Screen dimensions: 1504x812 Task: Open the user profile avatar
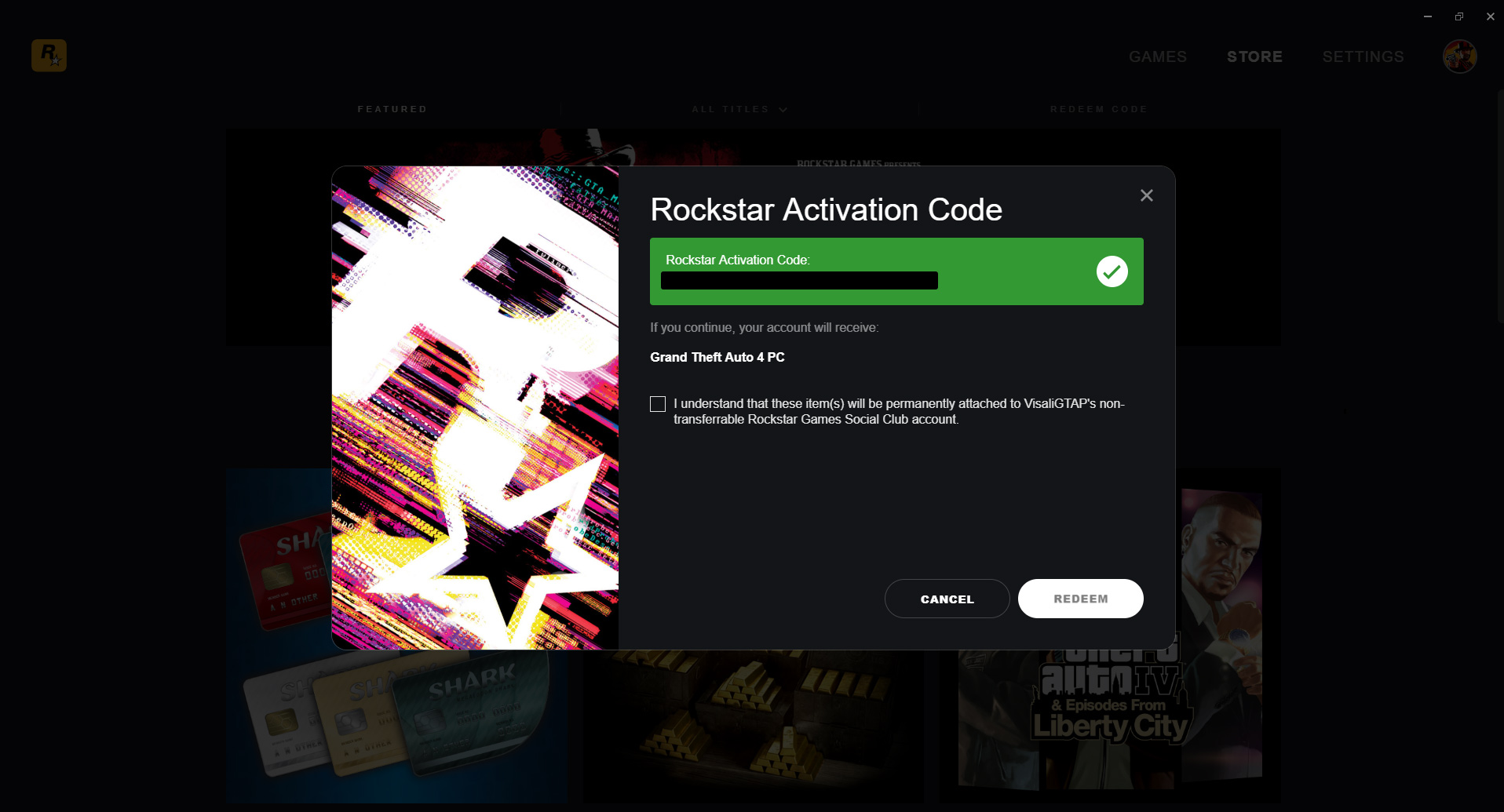coord(1459,56)
